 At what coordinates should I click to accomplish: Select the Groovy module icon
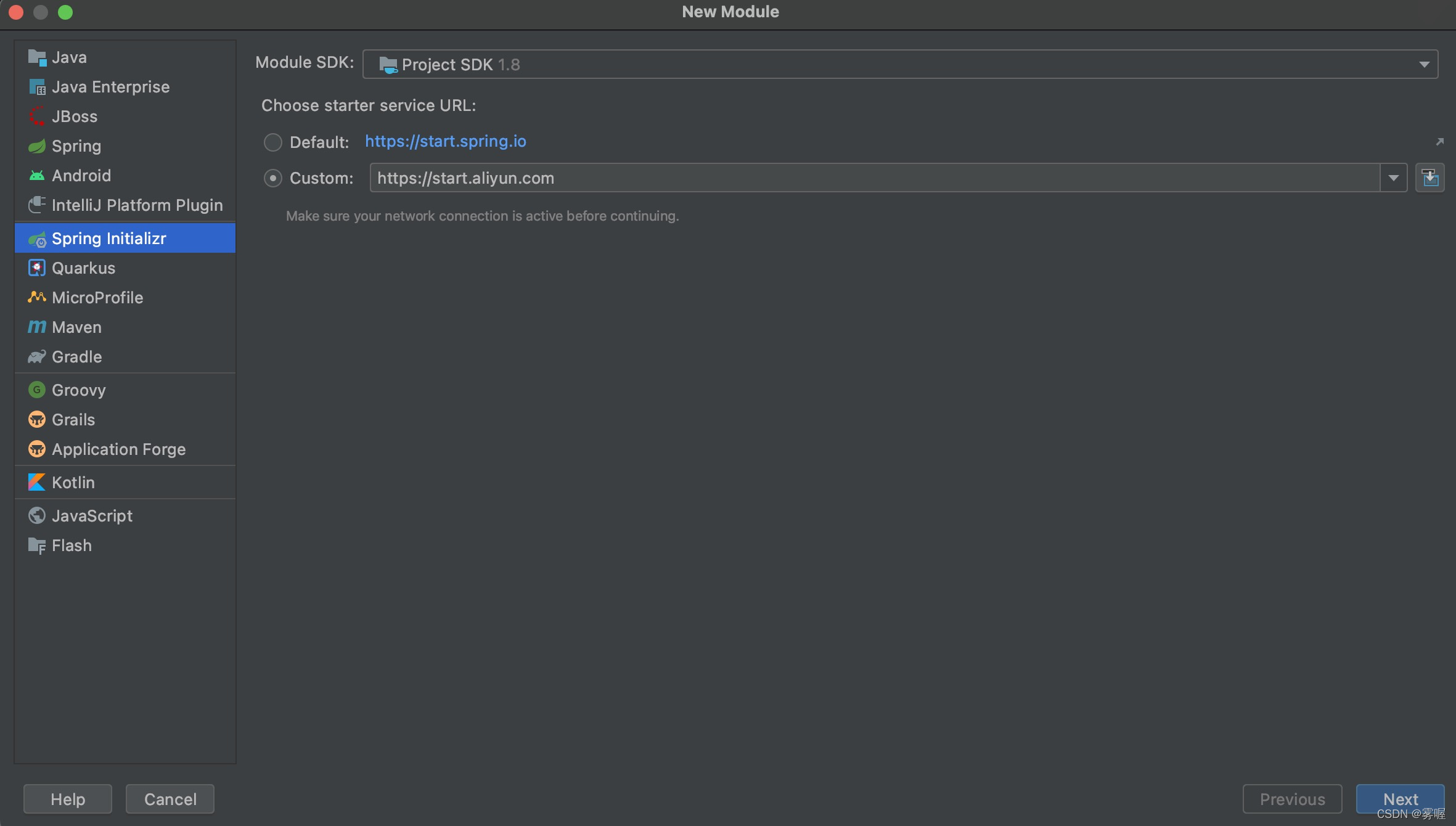[37, 389]
